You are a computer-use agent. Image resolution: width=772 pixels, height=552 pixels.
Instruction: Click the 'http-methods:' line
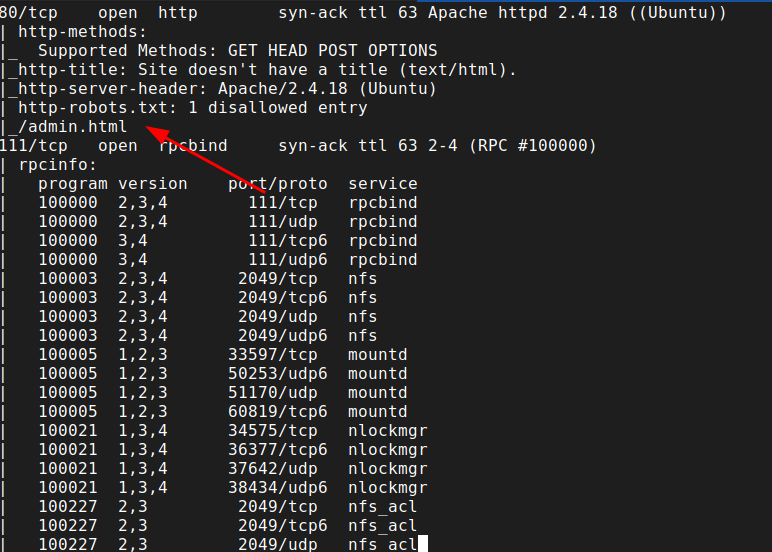[x=83, y=32]
